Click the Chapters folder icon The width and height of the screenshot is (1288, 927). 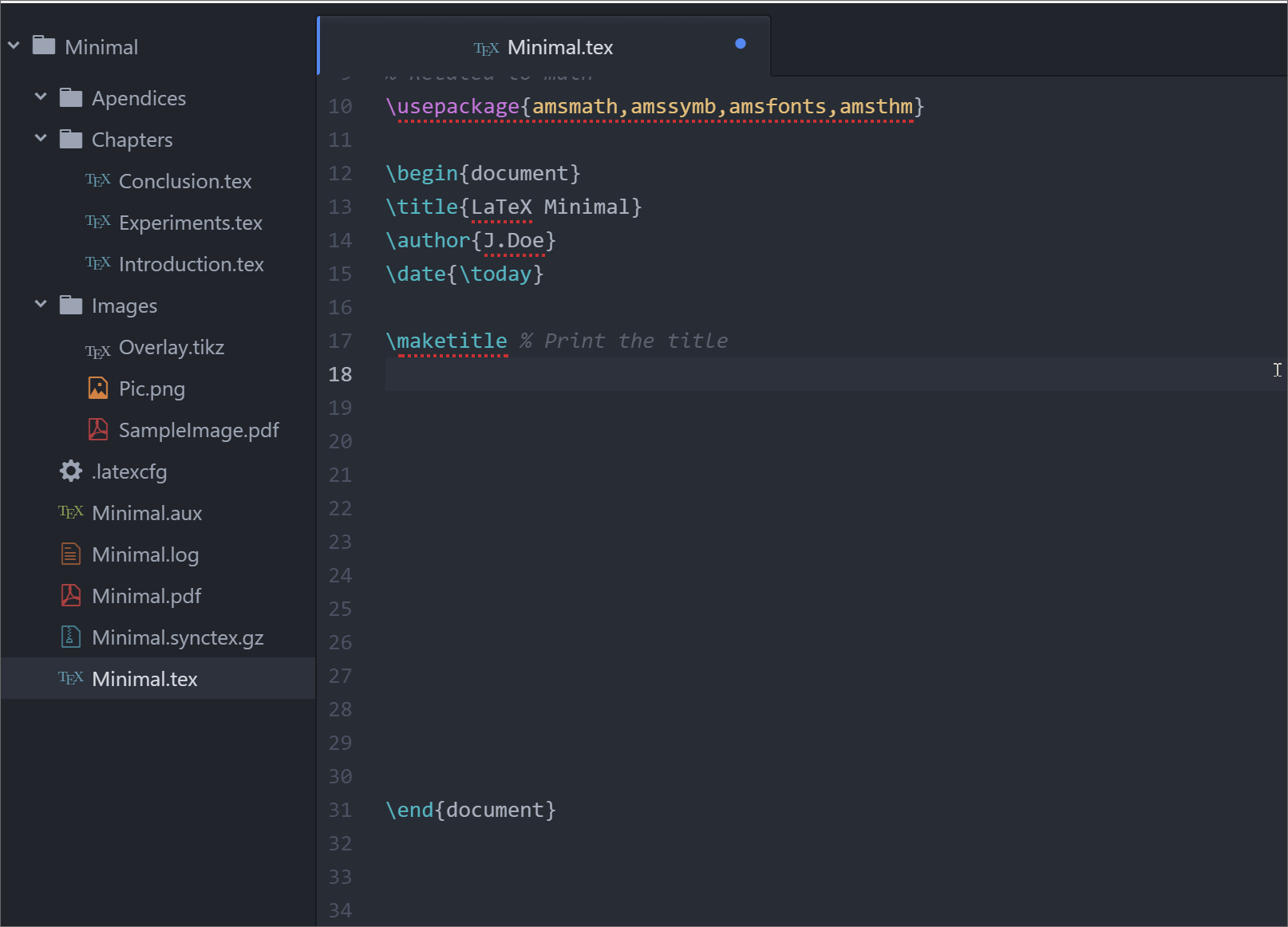point(71,139)
